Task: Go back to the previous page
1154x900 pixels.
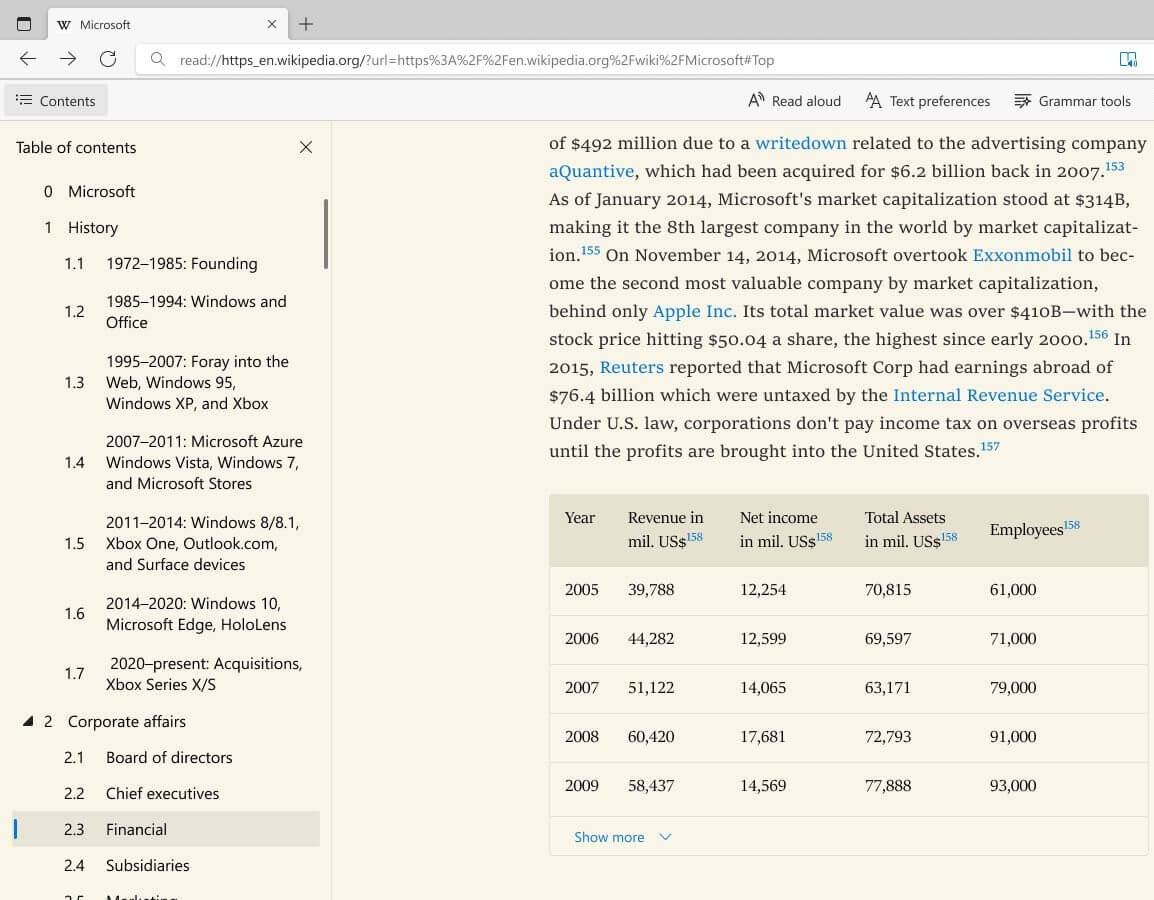Action: click(28, 59)
